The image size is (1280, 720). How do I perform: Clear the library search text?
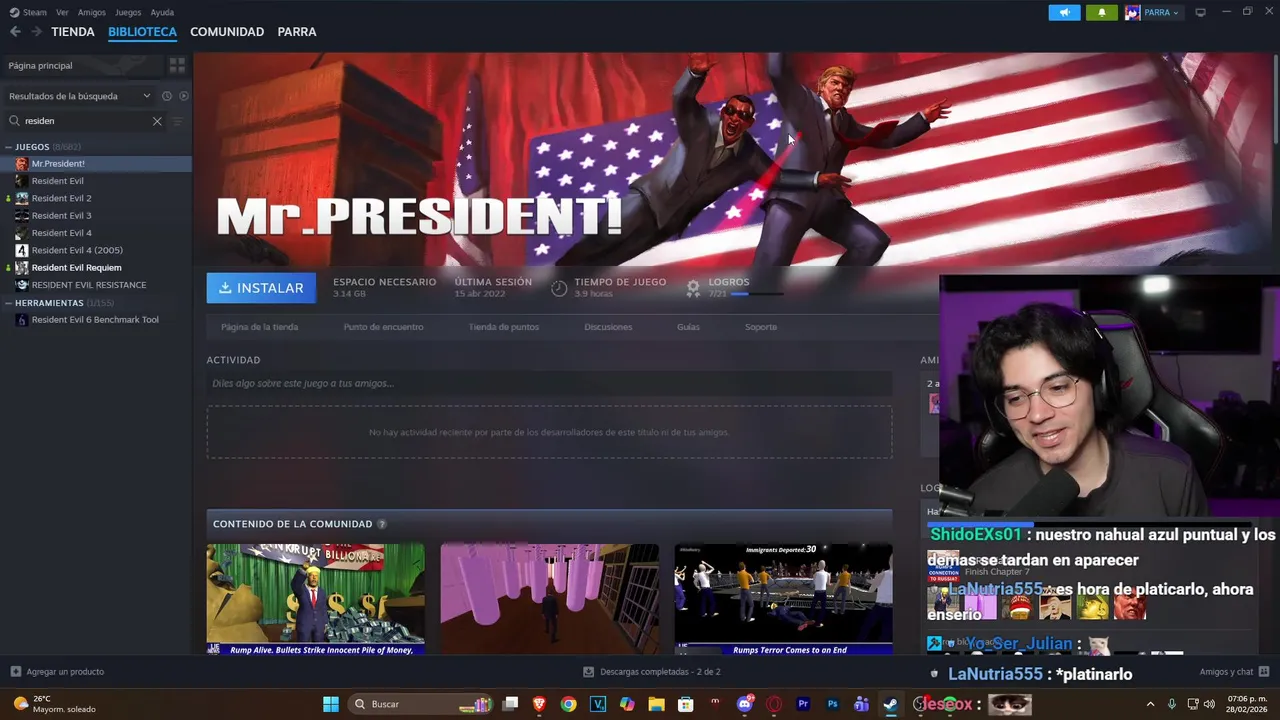pyautogui.click(x=157, y=121)
